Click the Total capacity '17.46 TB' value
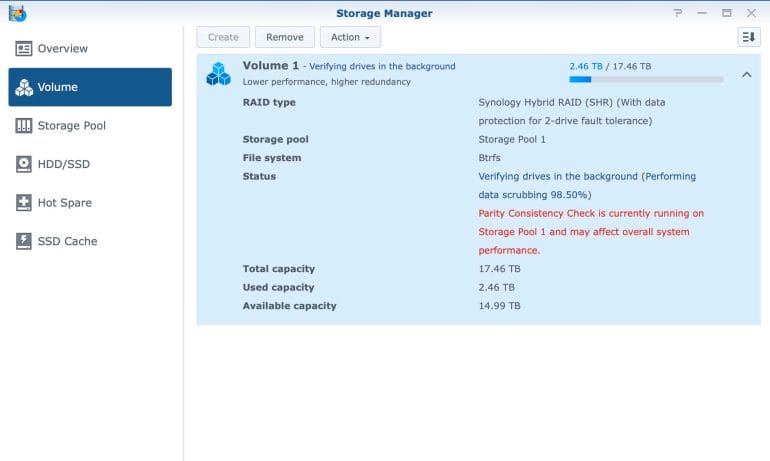The width and height of the screenshot is (770, 461). point(499,269)
